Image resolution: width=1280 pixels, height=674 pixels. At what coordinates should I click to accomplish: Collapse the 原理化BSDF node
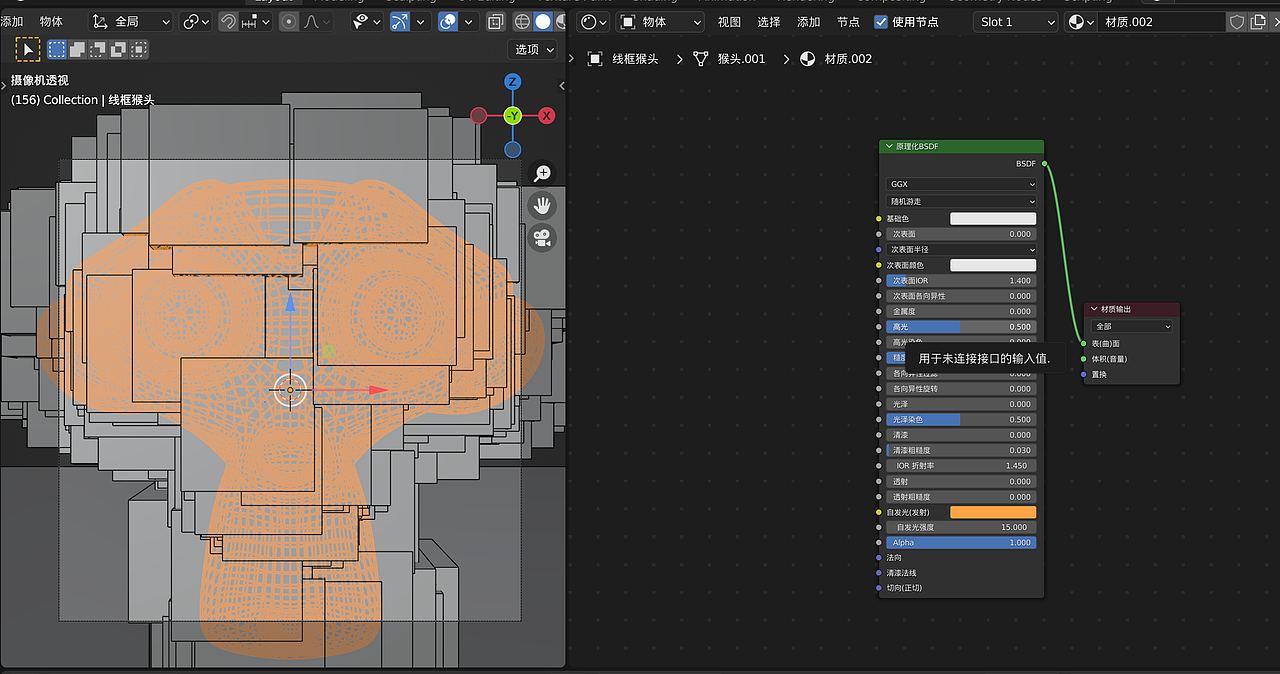click(x=888, y=146)
